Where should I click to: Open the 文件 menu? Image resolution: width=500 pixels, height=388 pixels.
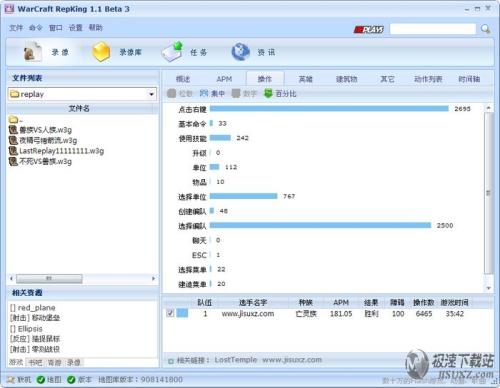pos(16,28)
